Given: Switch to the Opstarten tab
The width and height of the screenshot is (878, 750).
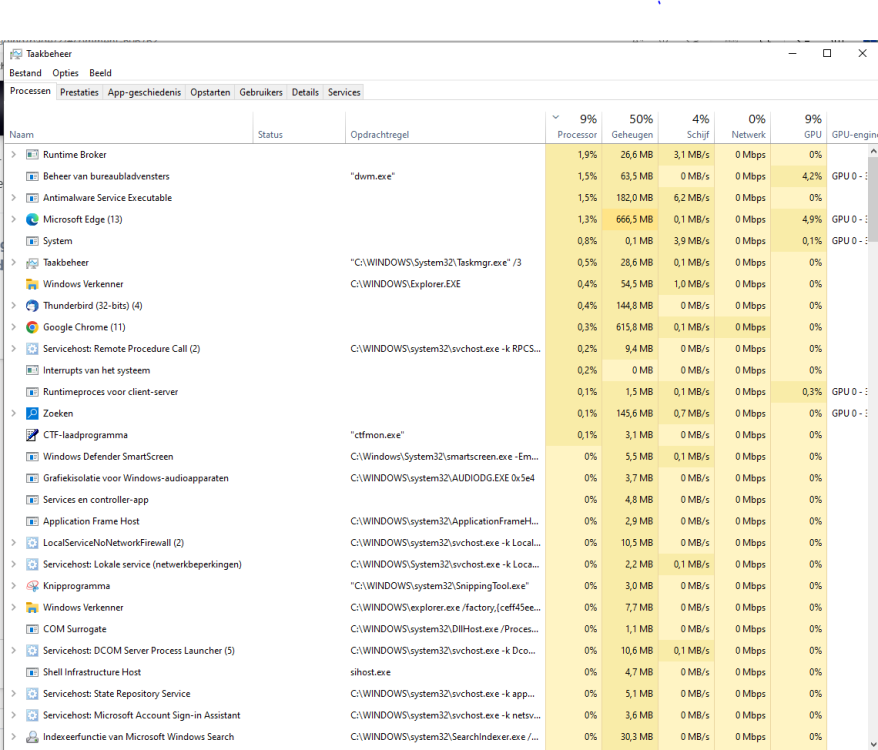Looking at the screenshot, I should [x=210, y=92].
